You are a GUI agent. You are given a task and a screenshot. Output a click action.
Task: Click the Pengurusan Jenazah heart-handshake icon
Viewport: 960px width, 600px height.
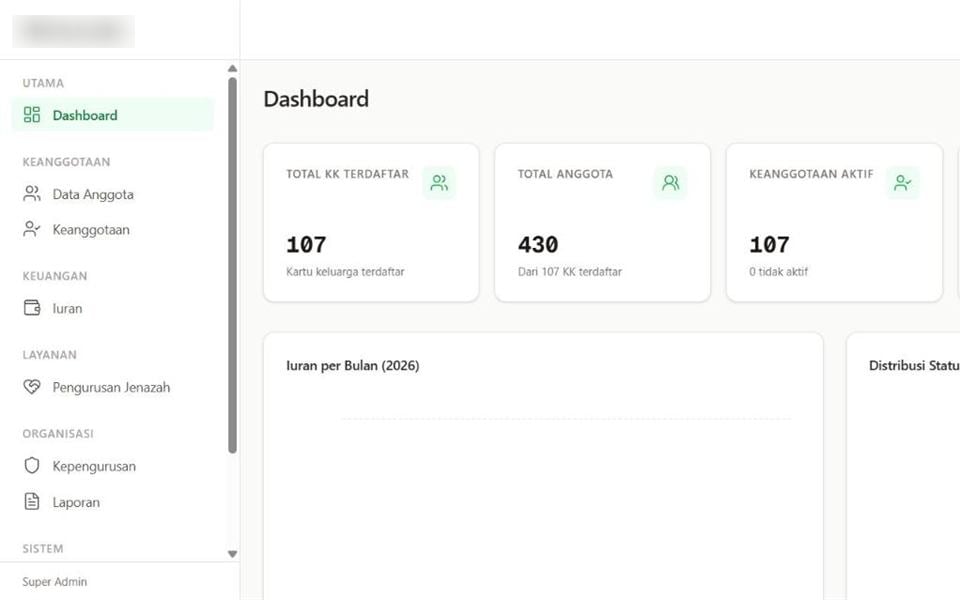tap(32, 386)
